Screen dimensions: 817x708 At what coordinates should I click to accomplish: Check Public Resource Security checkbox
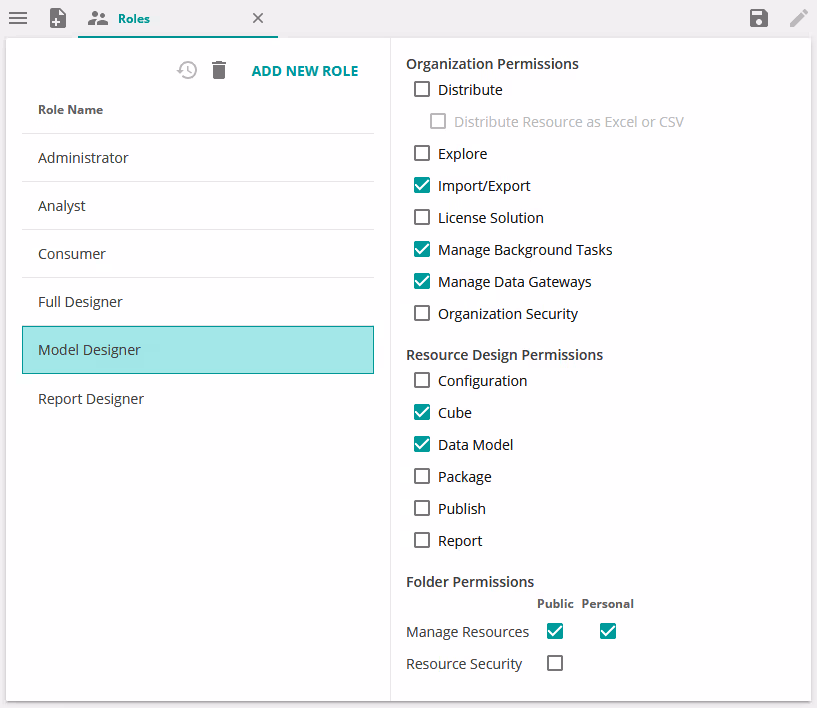(x=555, y=663)
